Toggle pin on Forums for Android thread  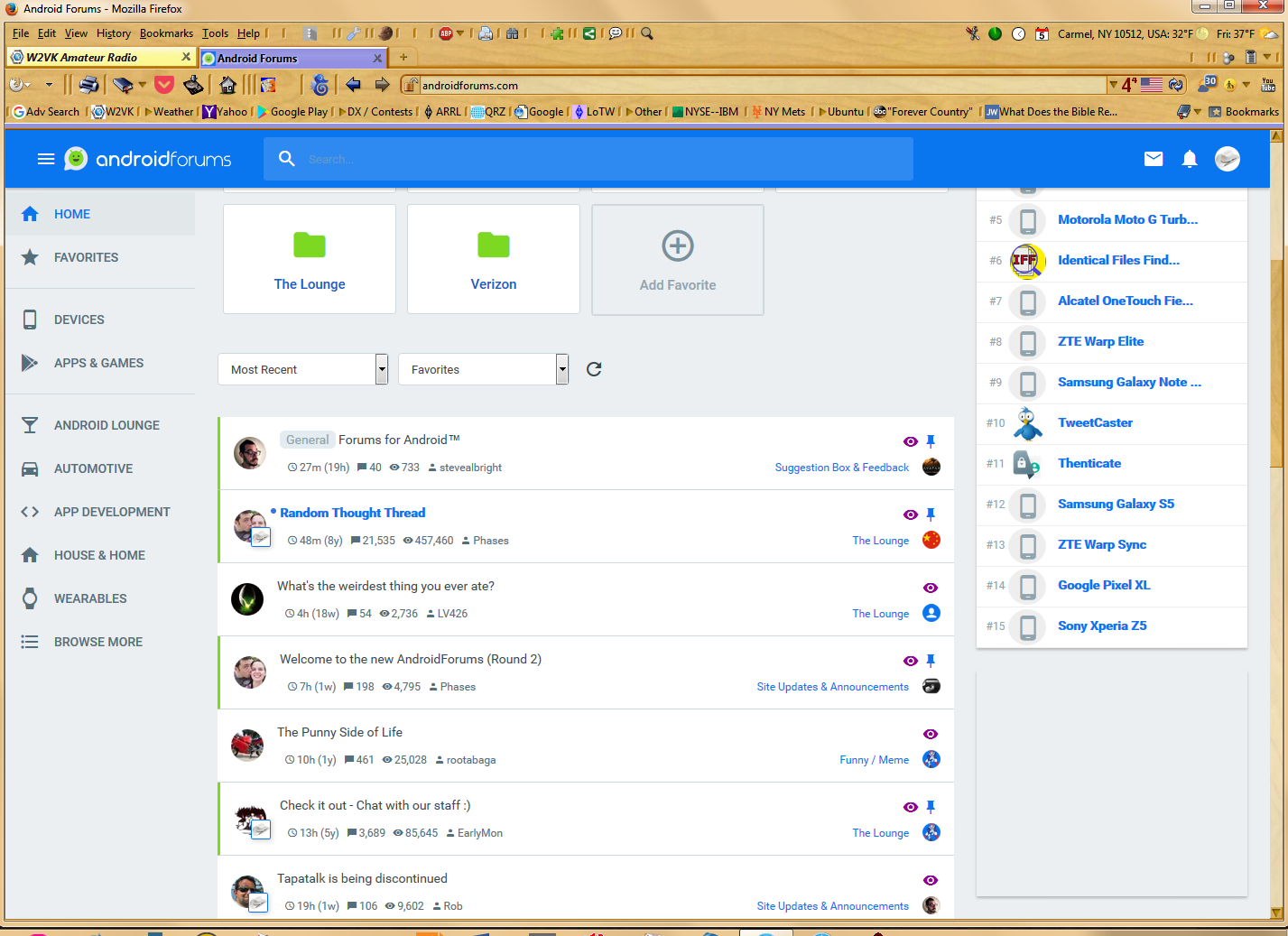tap(931, 441)
